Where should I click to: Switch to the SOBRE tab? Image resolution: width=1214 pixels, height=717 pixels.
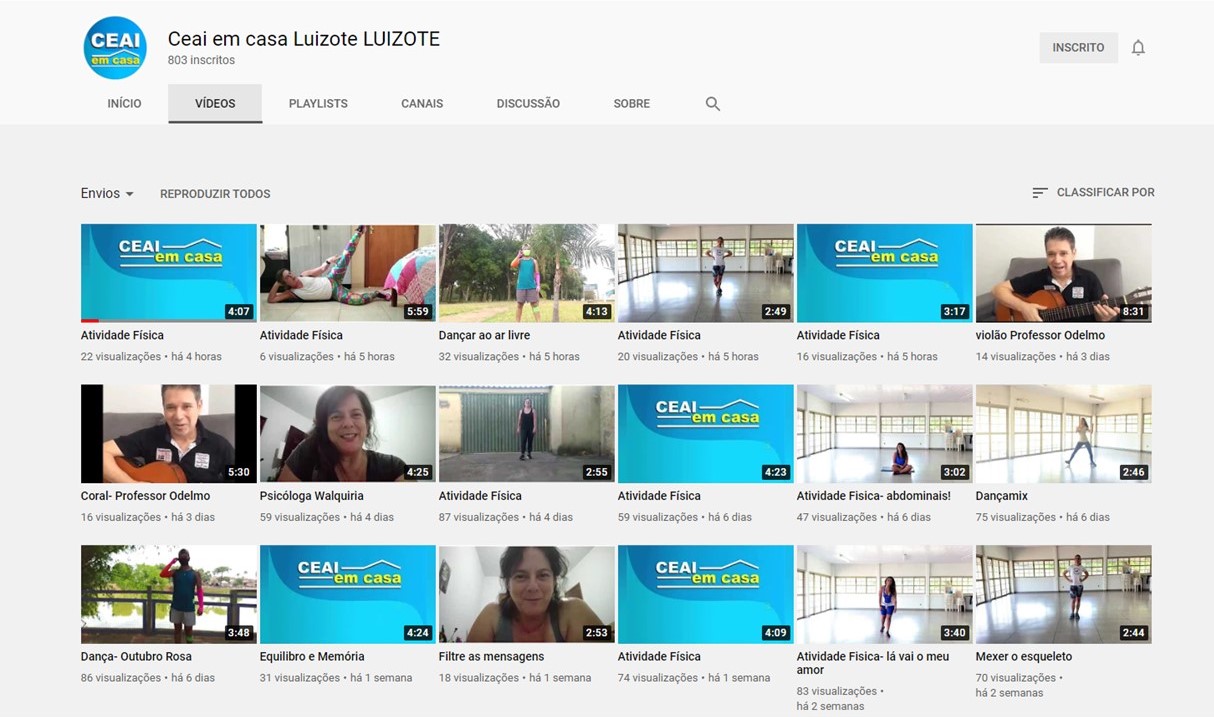[x=632, y=103]
